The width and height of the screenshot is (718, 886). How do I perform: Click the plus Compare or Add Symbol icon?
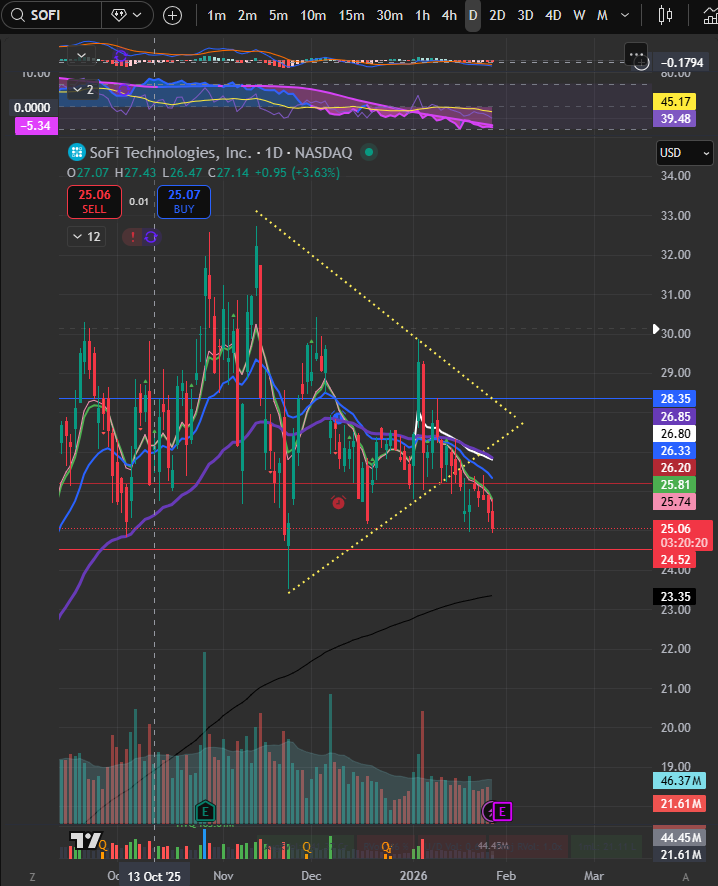pos(172,15)
